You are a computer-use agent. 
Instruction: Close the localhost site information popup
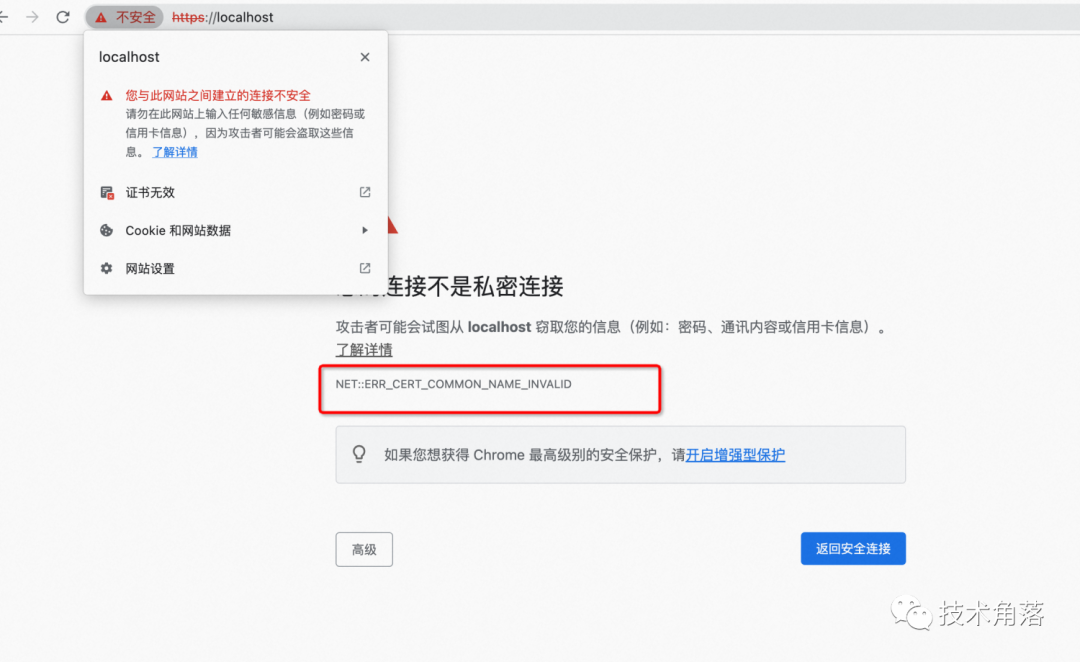[364, 57]
